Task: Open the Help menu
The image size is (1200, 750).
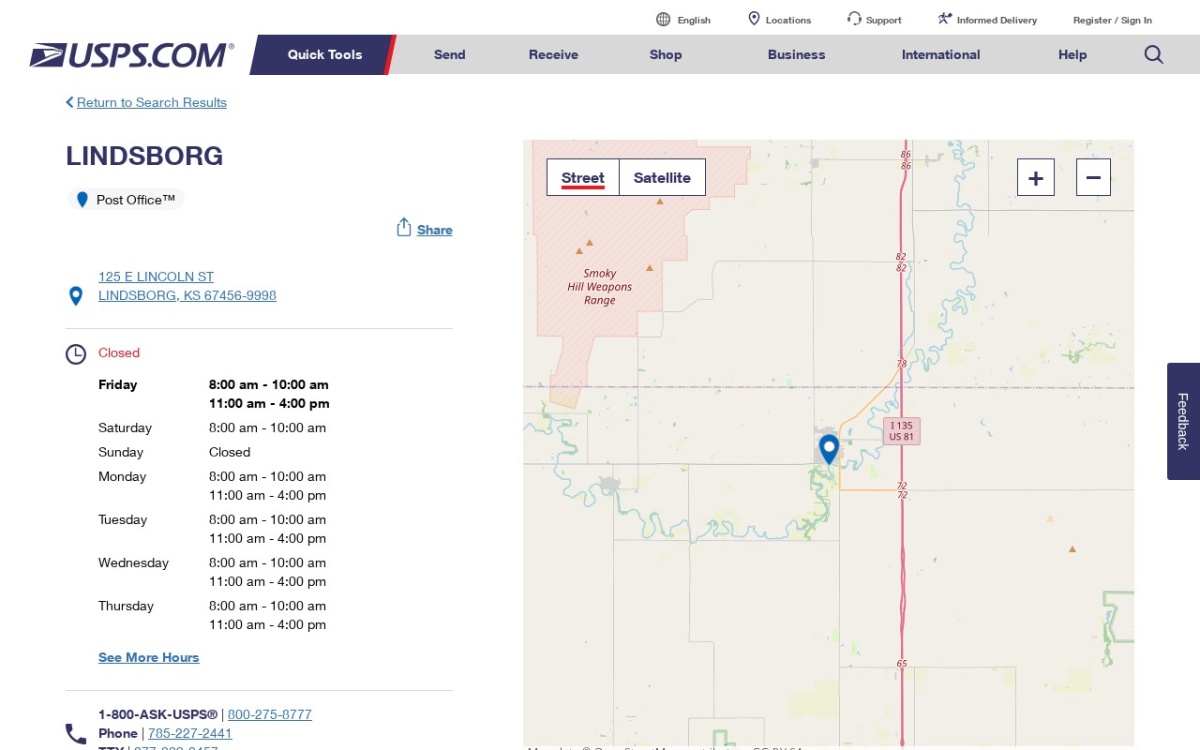Action: pyautogui.click(x=1073, y=55)
